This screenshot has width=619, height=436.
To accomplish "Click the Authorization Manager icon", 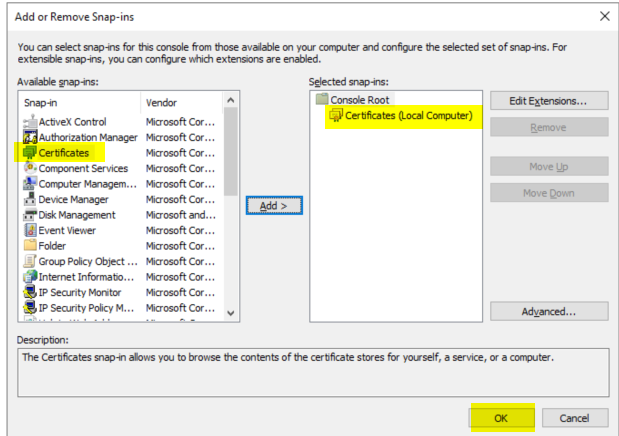I will coord(30,137).
